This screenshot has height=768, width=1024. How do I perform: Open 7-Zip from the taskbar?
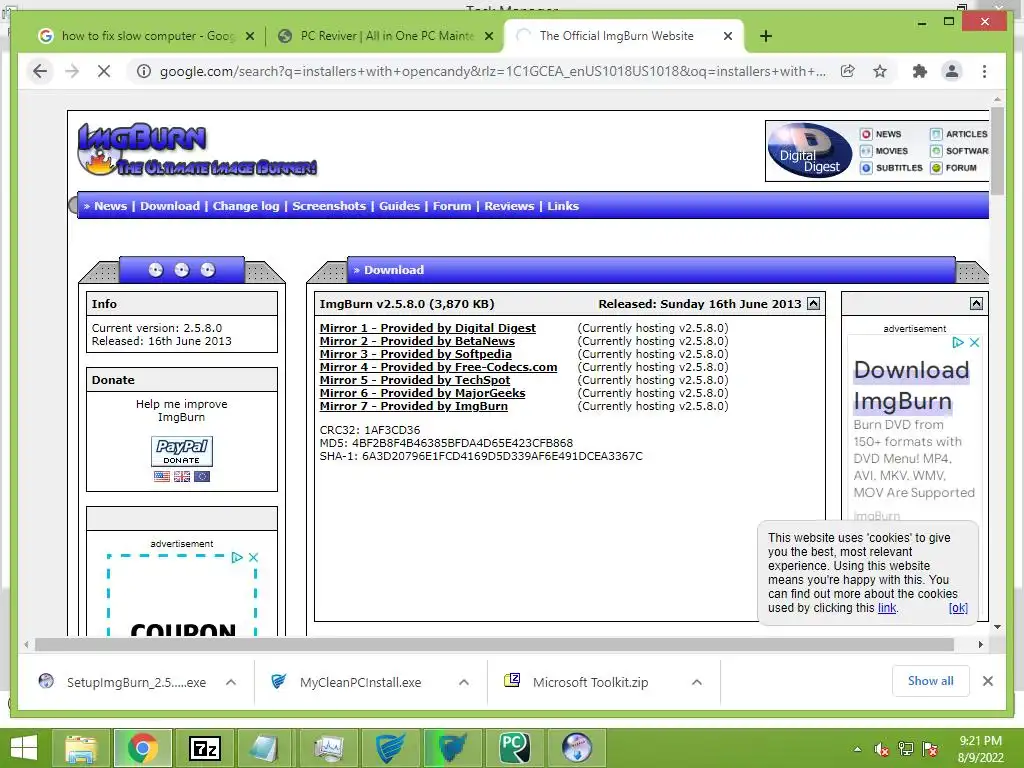(205, 748)
